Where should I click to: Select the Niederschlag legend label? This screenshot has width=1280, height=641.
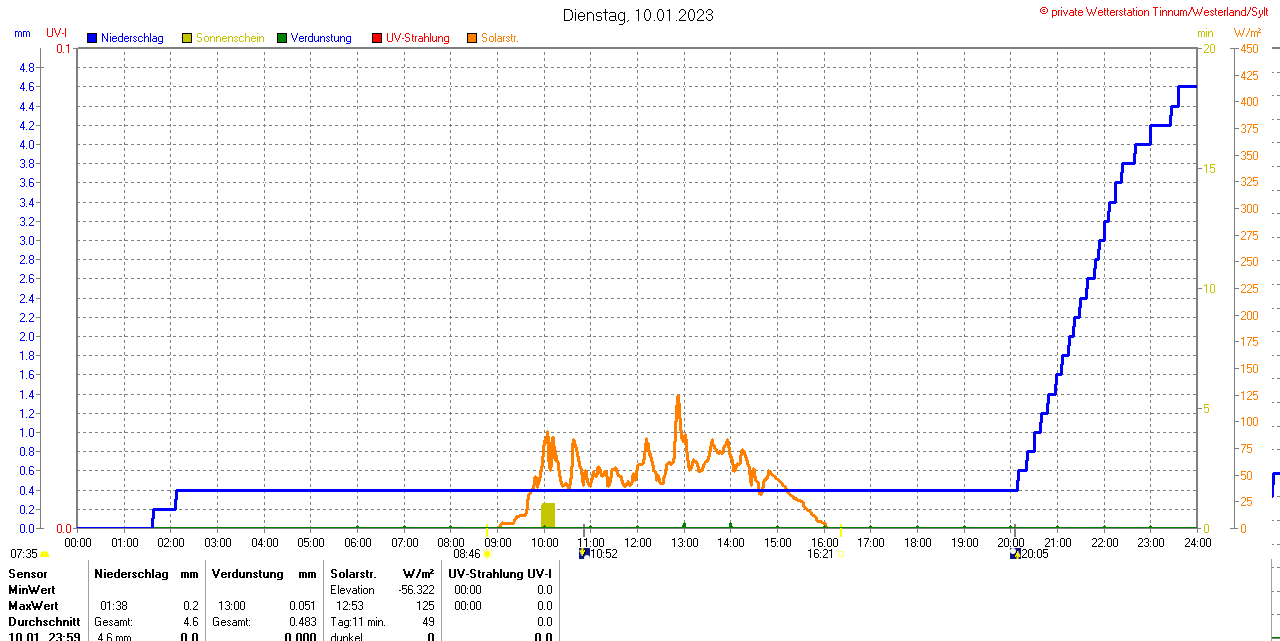pyautogui.click(x=131, y=38)
